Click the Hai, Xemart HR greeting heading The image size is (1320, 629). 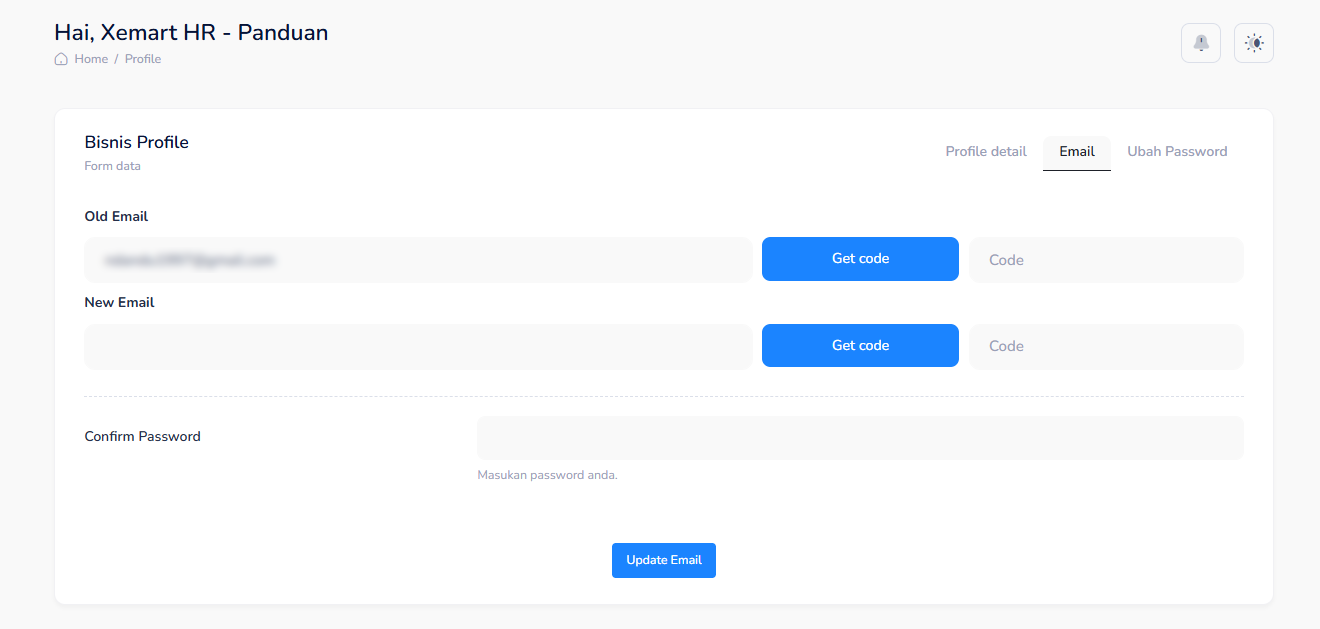point(191,32)
